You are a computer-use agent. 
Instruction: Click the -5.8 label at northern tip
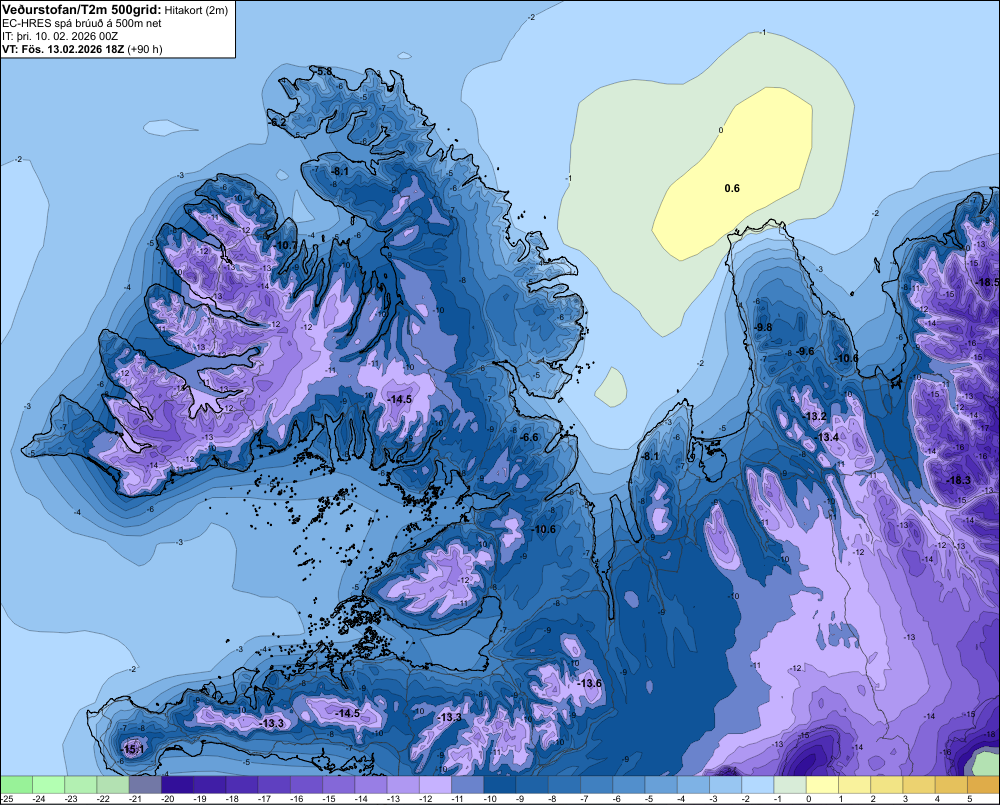pos(323,71)
